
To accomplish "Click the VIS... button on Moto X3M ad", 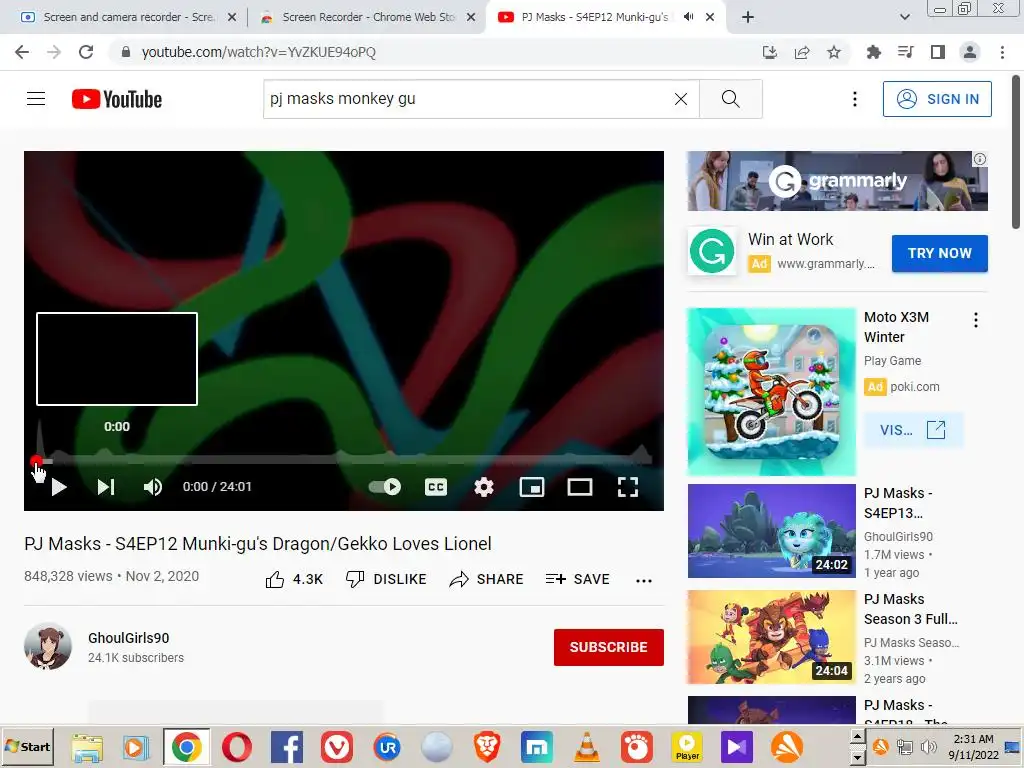I will [913, 430].
